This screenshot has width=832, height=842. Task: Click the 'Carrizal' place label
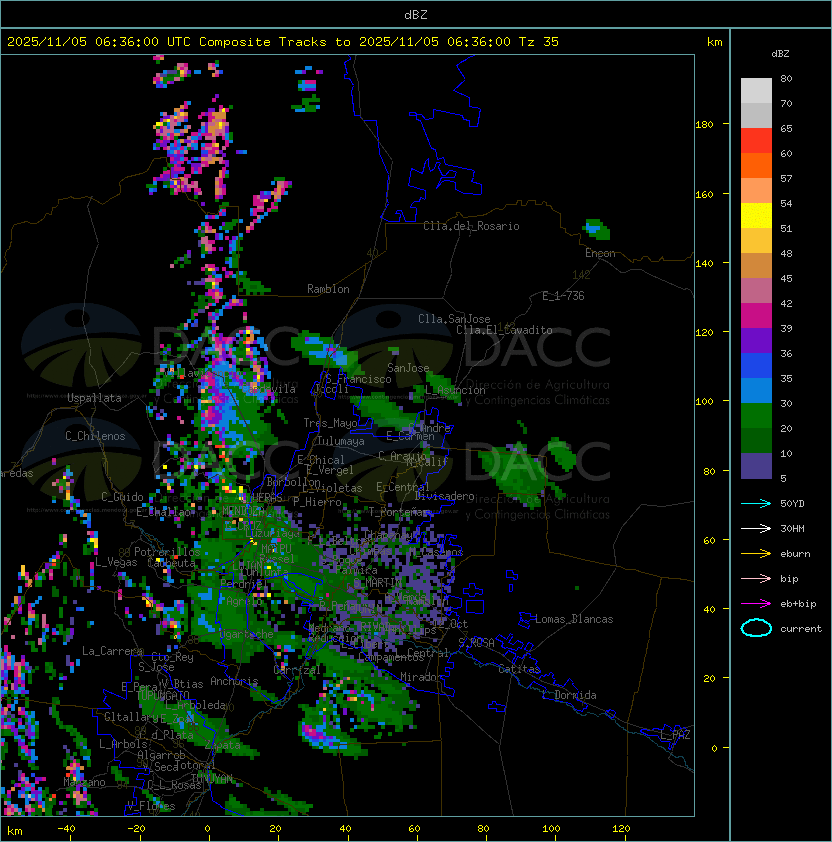coord(297,670)
